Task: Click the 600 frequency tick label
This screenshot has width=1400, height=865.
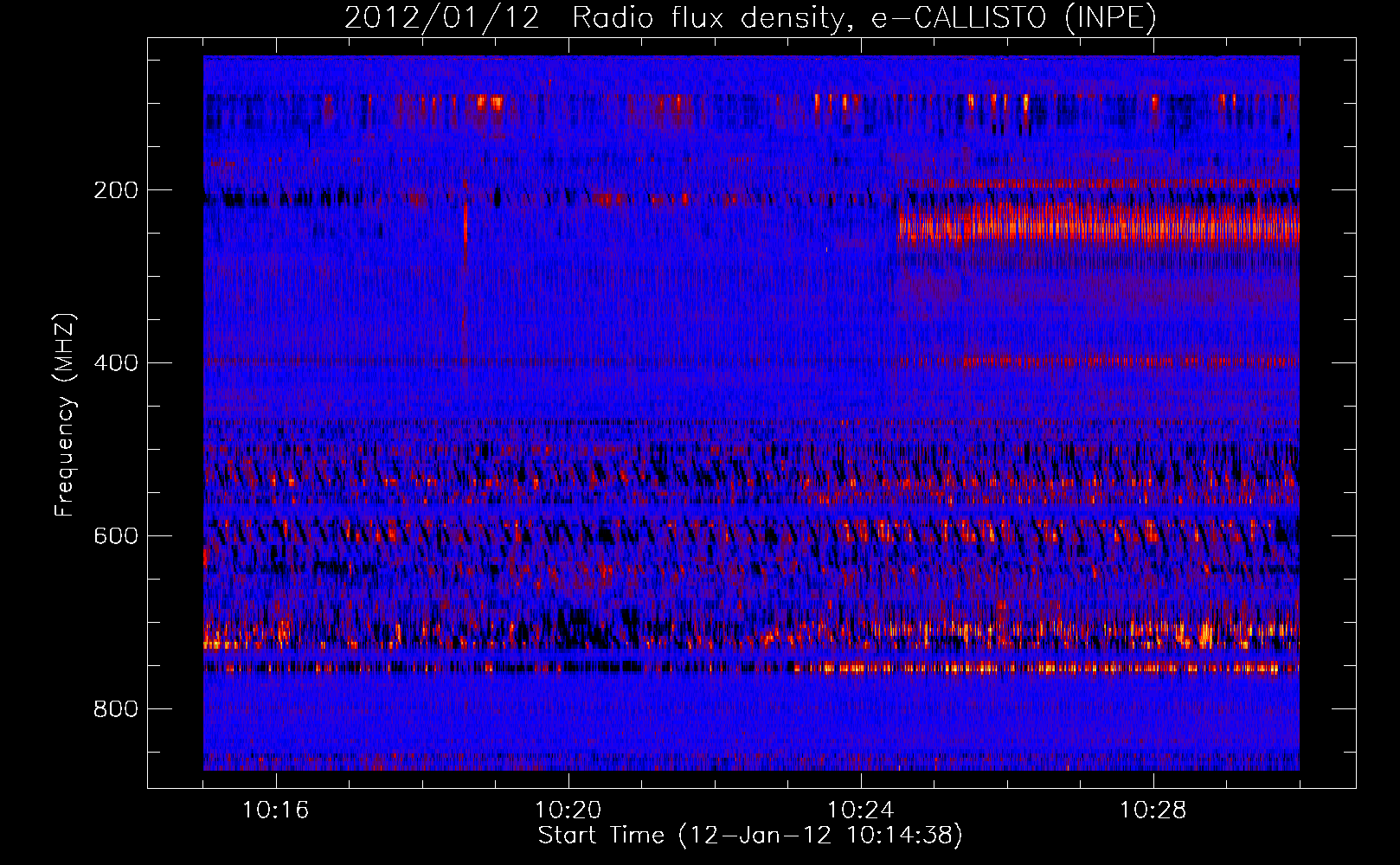Action: (x=115, y=535)
